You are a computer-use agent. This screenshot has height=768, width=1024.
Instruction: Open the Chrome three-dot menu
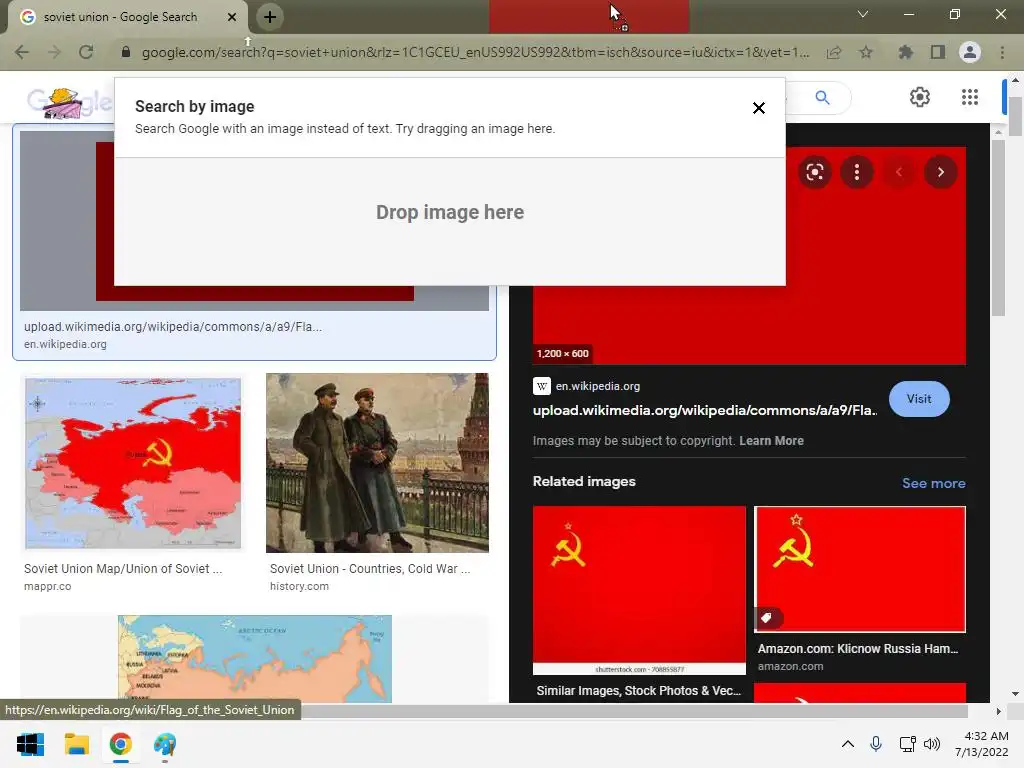click(x=1002, y=52)
